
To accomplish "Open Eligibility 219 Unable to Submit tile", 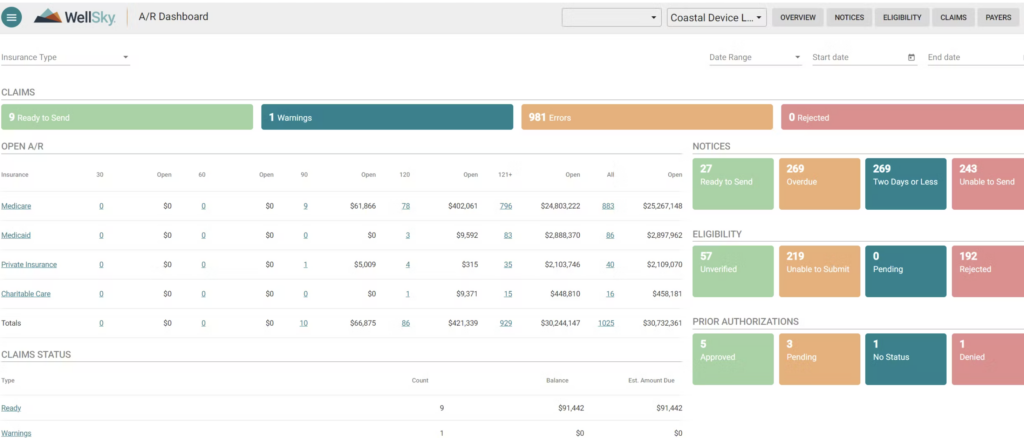I will click(x=820, y=272).
